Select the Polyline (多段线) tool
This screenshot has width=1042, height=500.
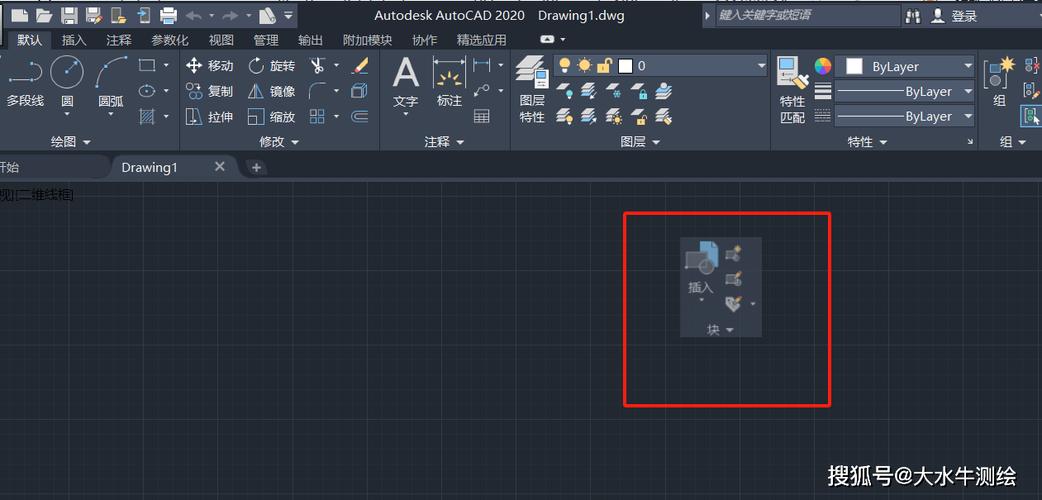click(25, 82)
